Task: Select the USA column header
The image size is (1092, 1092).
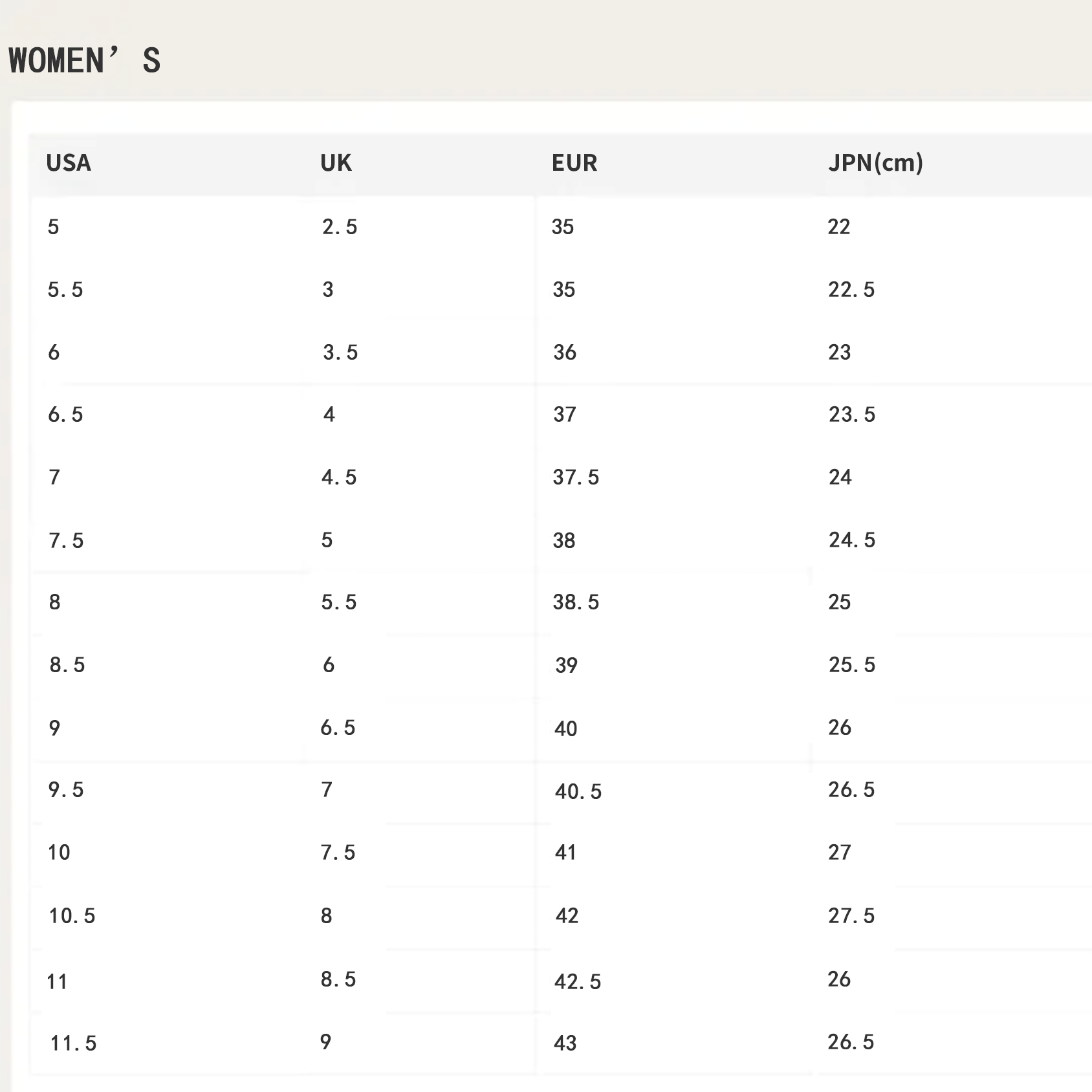Action: point(69,163)
